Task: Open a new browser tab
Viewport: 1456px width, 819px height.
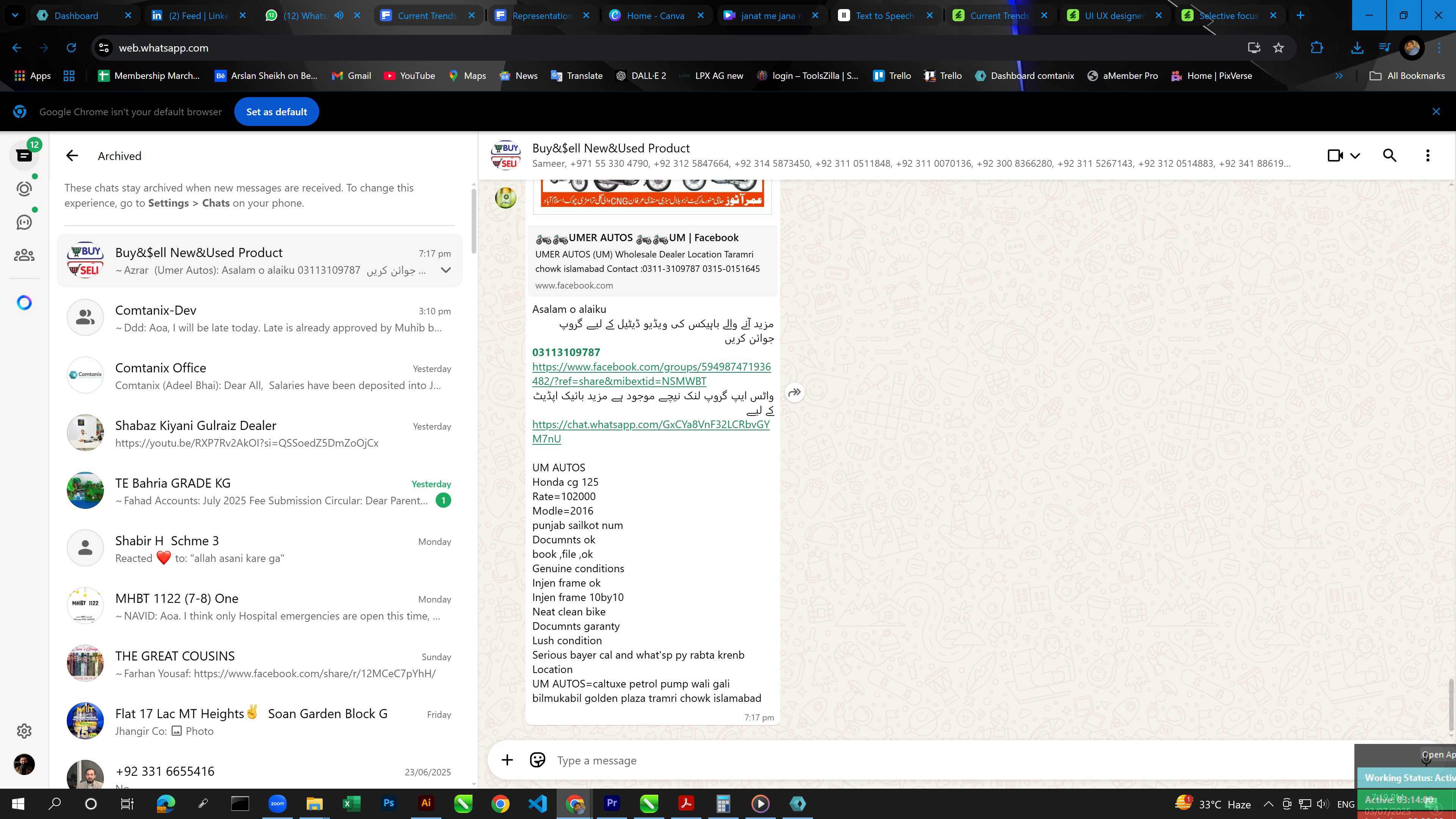Action: pyautogui.click(x=1301, y=15)
